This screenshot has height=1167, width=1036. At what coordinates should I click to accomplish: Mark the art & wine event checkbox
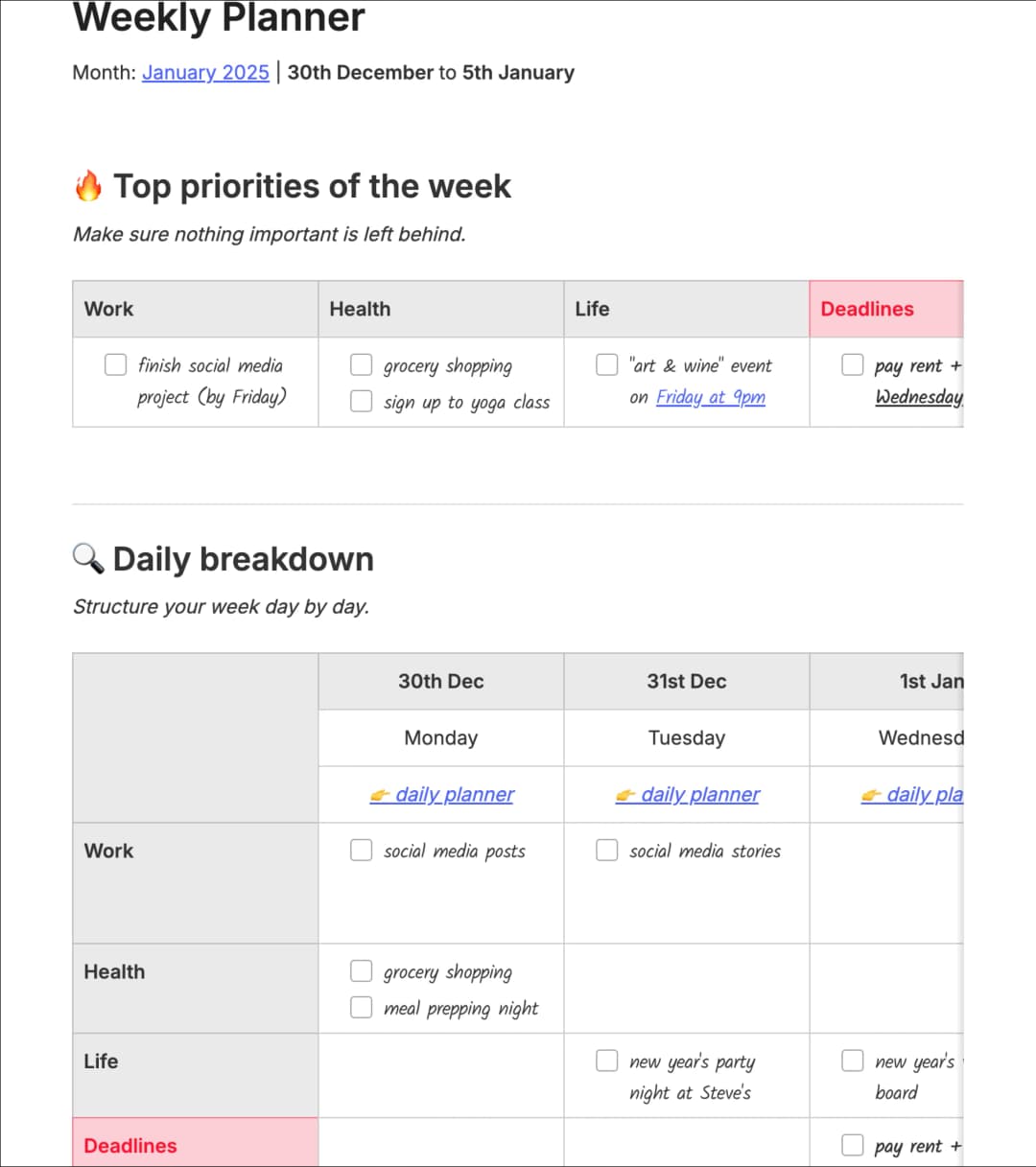607,364
